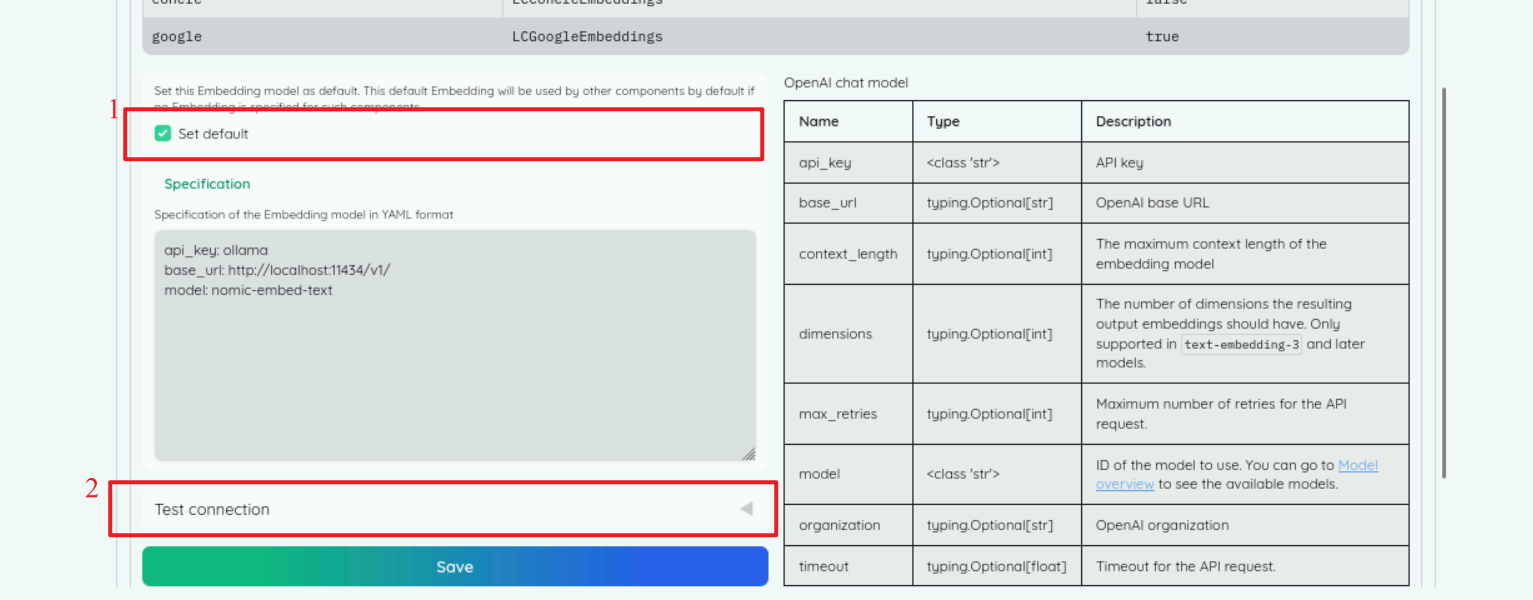1533x600 pixels.
Task: Expand the Test connection section
Action: click(454, 509)
